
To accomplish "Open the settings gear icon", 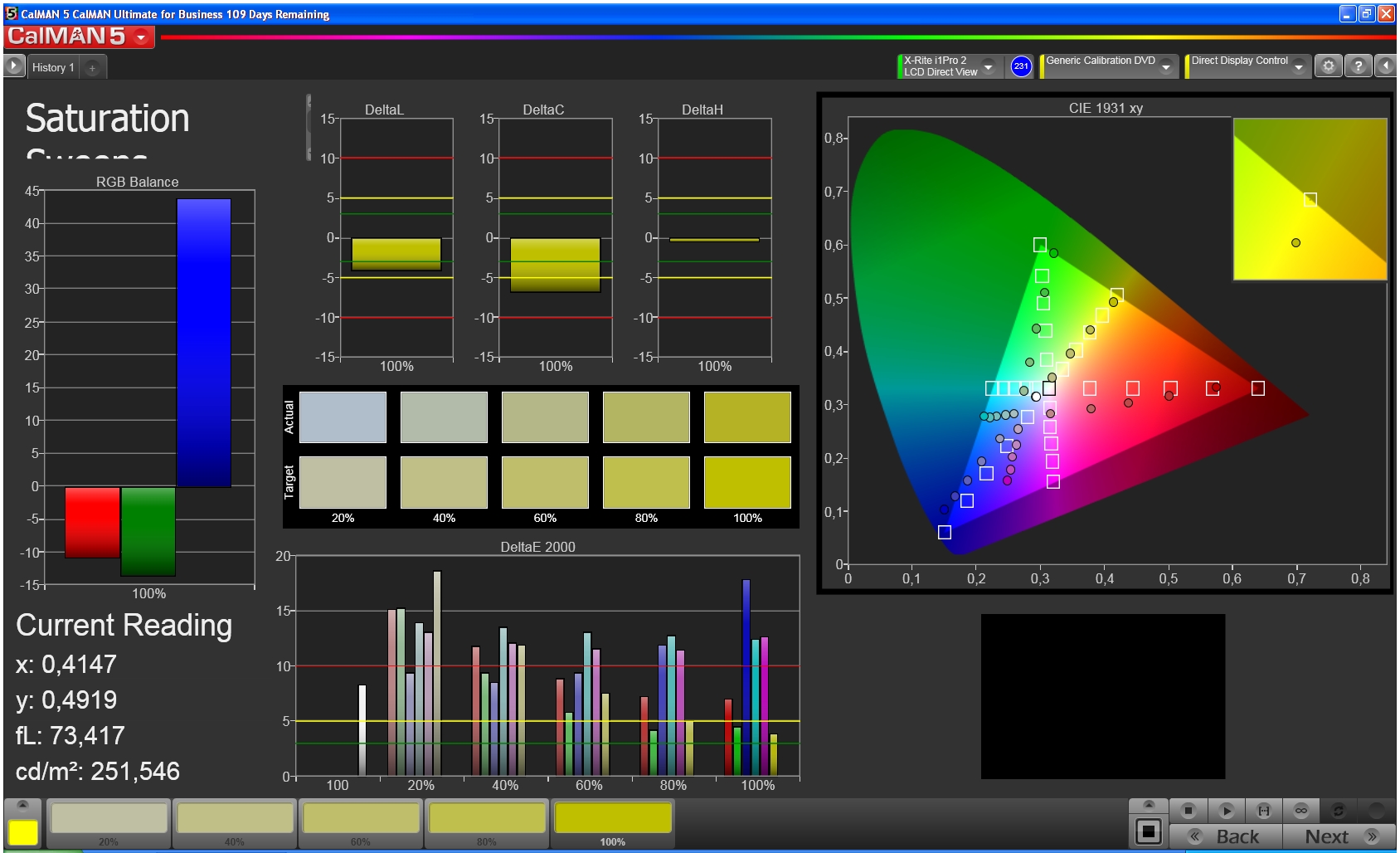I will click(1329, 66).
